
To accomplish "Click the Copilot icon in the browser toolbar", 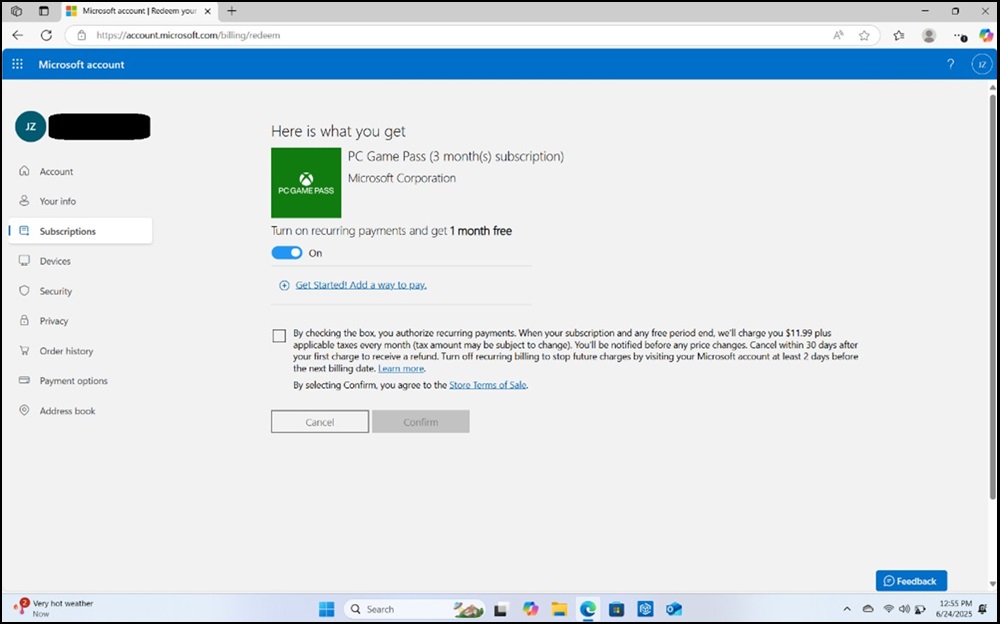I will [988, 35].
